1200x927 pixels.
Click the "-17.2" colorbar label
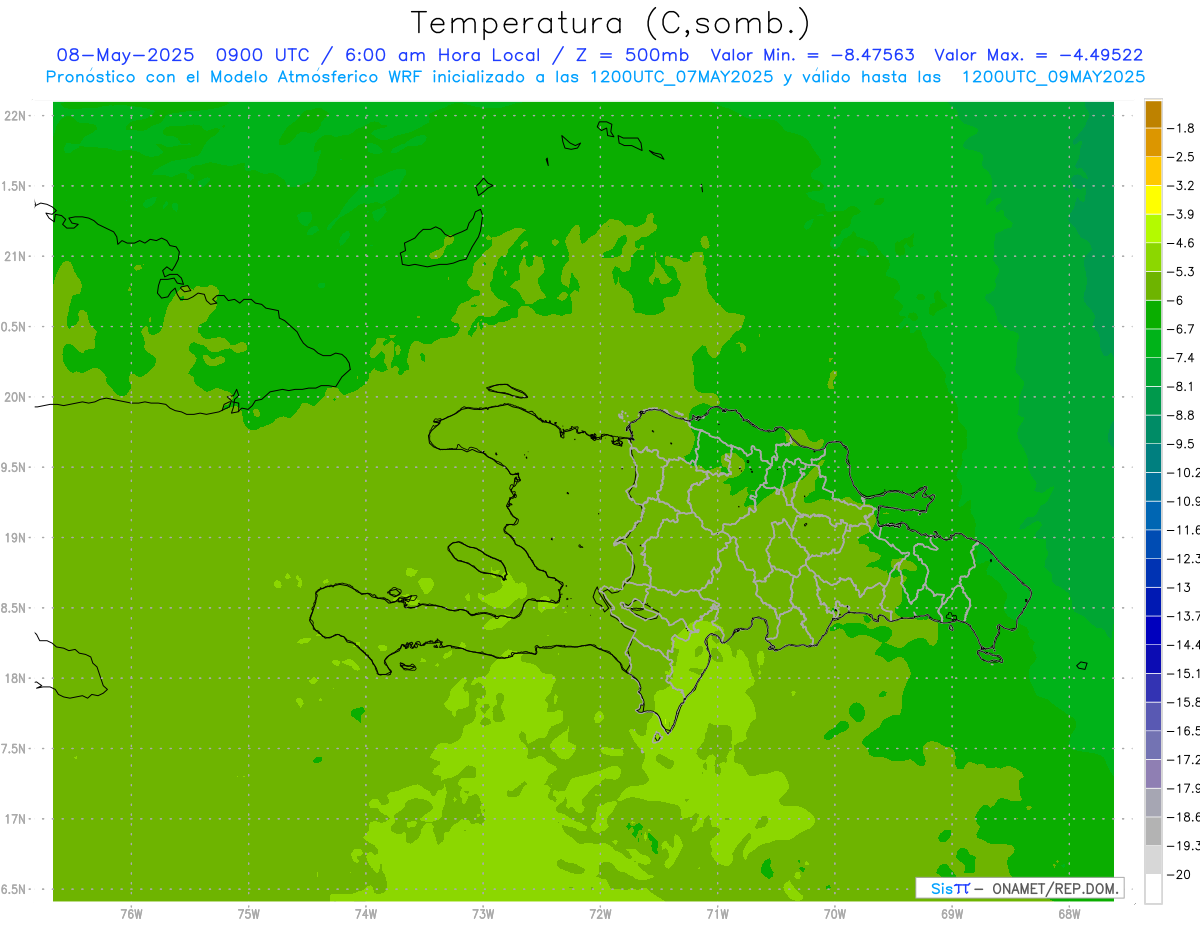1184,760
